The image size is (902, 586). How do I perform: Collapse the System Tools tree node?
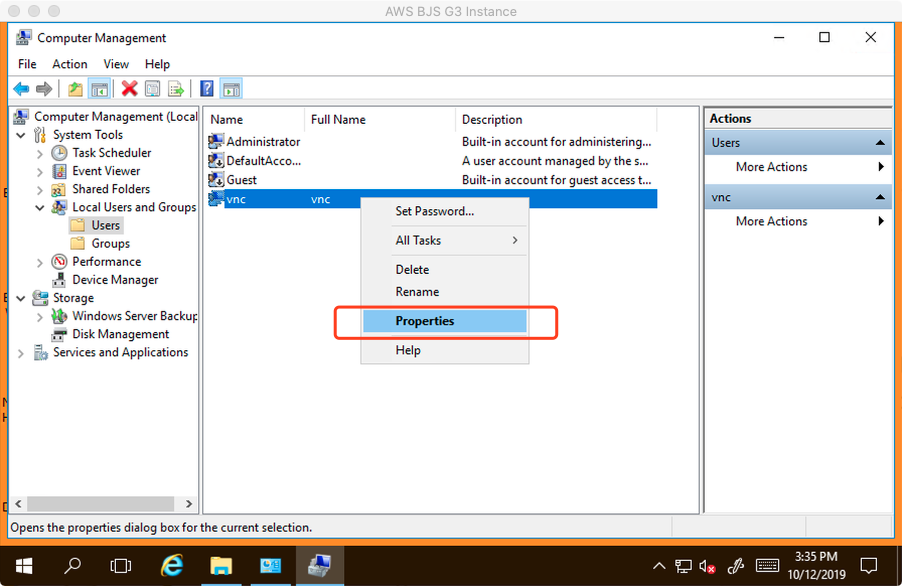click(x=21, y=135)
